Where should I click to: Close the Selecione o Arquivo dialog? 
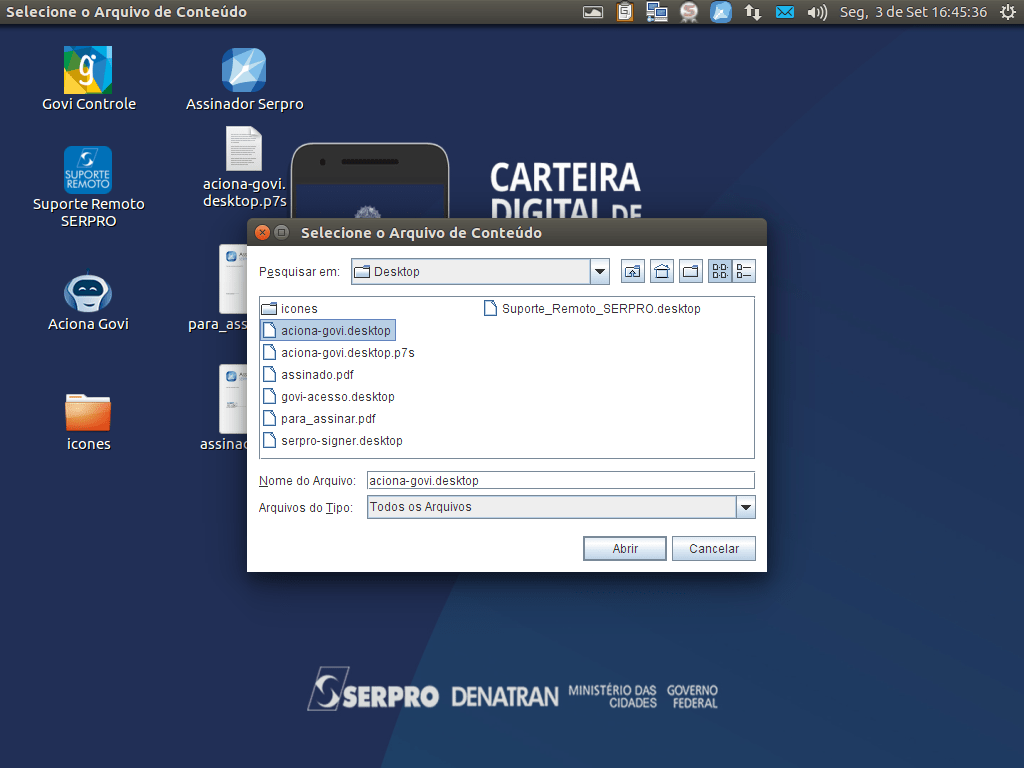coord(263,232)
